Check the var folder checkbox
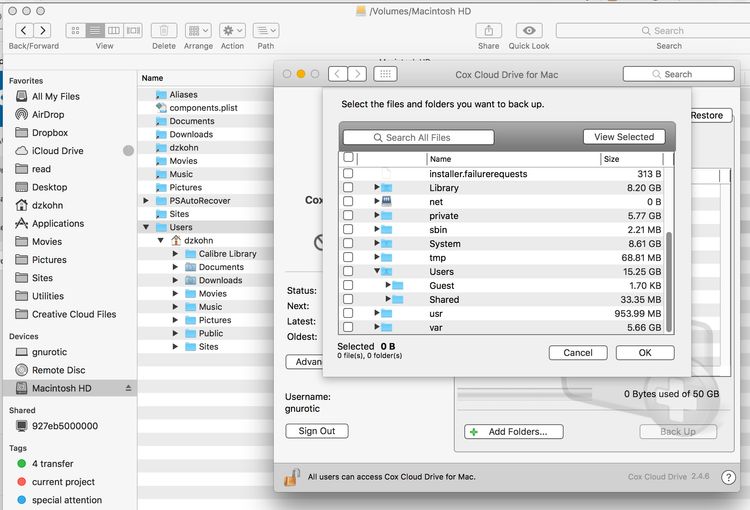Screen dimensions: 750x510 pos(348,327)
